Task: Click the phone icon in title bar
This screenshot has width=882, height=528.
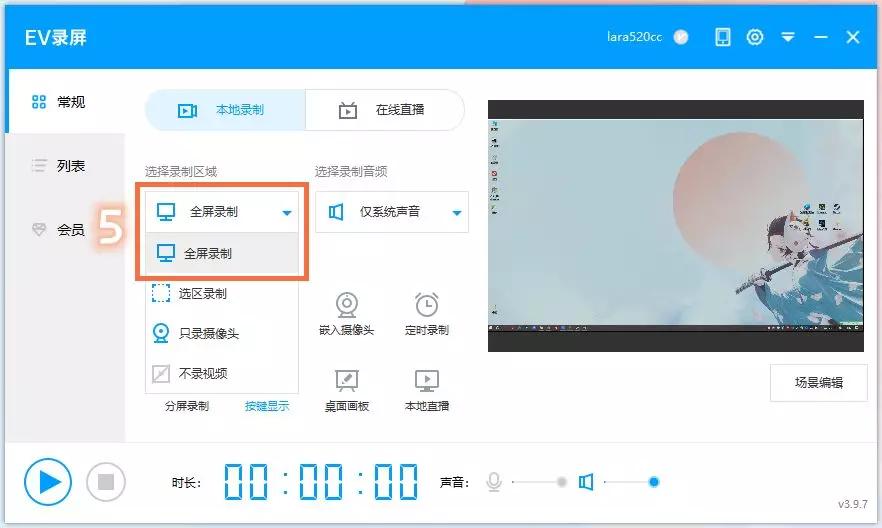Action: pos(722,37)
